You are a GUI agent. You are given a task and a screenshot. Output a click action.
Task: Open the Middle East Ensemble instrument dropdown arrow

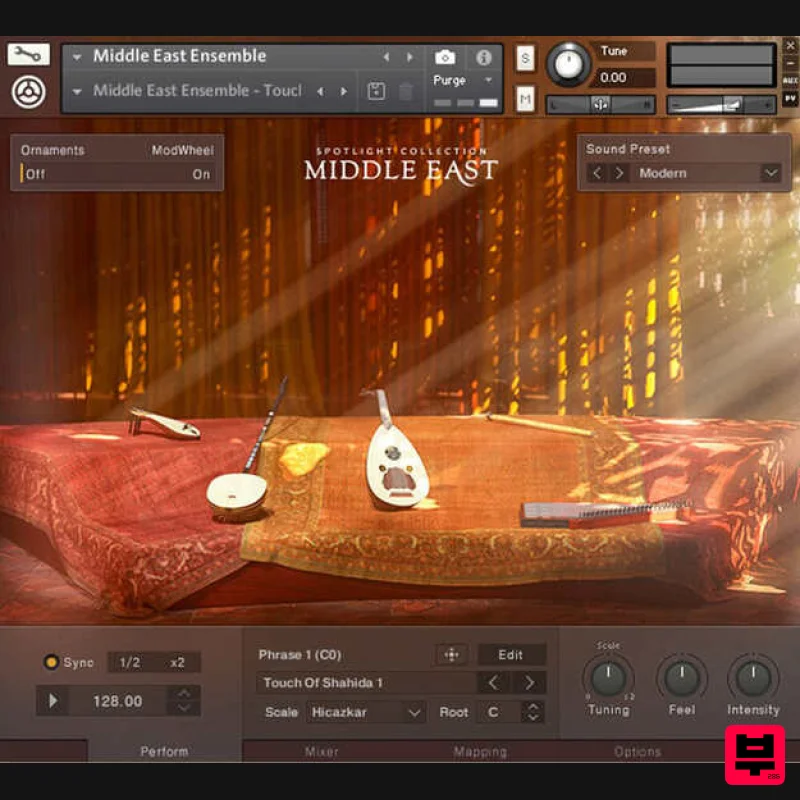[77, 57]
